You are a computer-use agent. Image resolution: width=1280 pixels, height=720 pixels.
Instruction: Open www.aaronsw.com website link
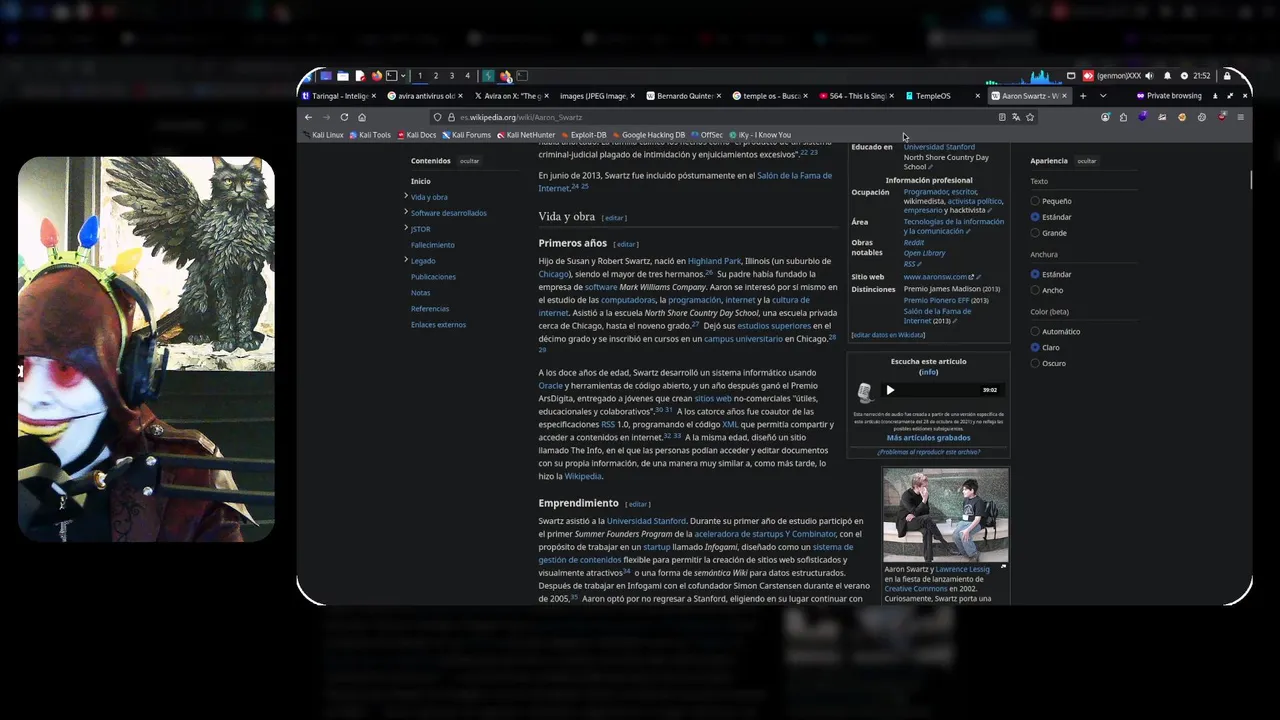(935, 277)
